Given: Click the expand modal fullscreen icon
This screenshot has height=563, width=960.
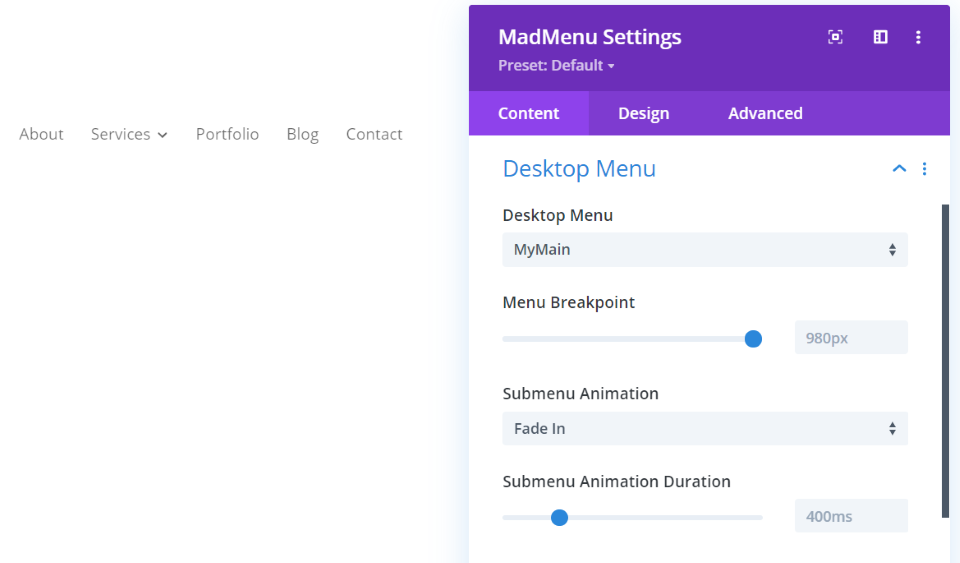Looking at the screenshot, I should pyautogui.click(x=835, y=37).
